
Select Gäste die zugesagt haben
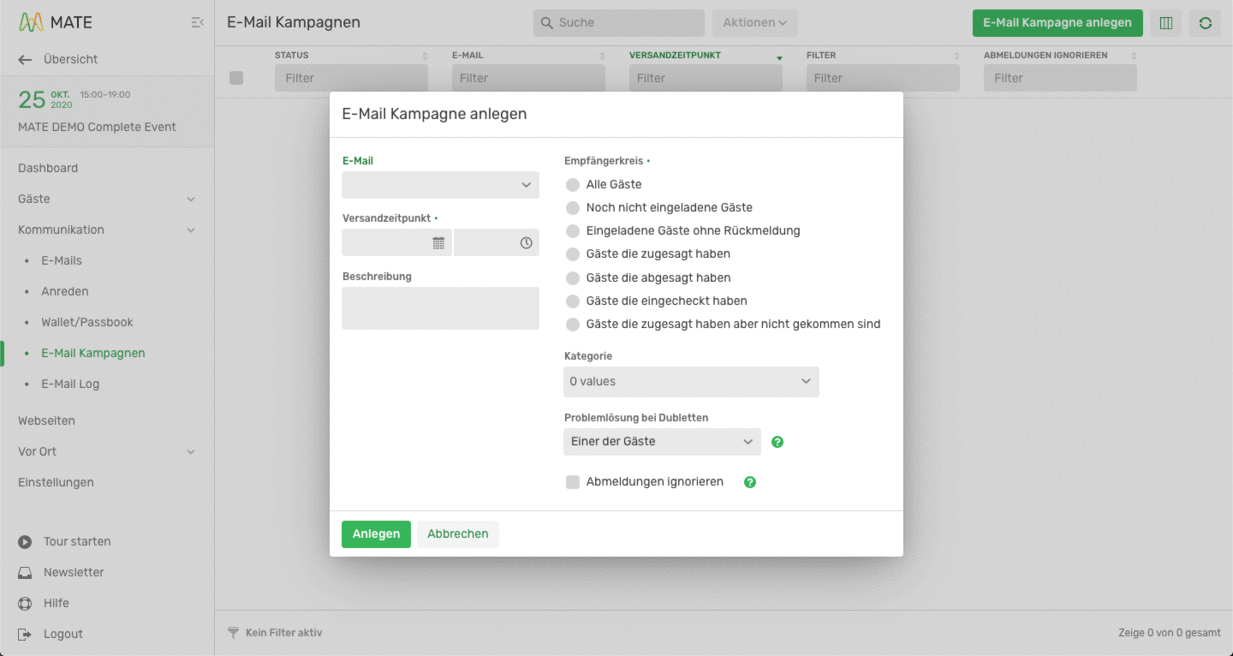coord(573,254)
